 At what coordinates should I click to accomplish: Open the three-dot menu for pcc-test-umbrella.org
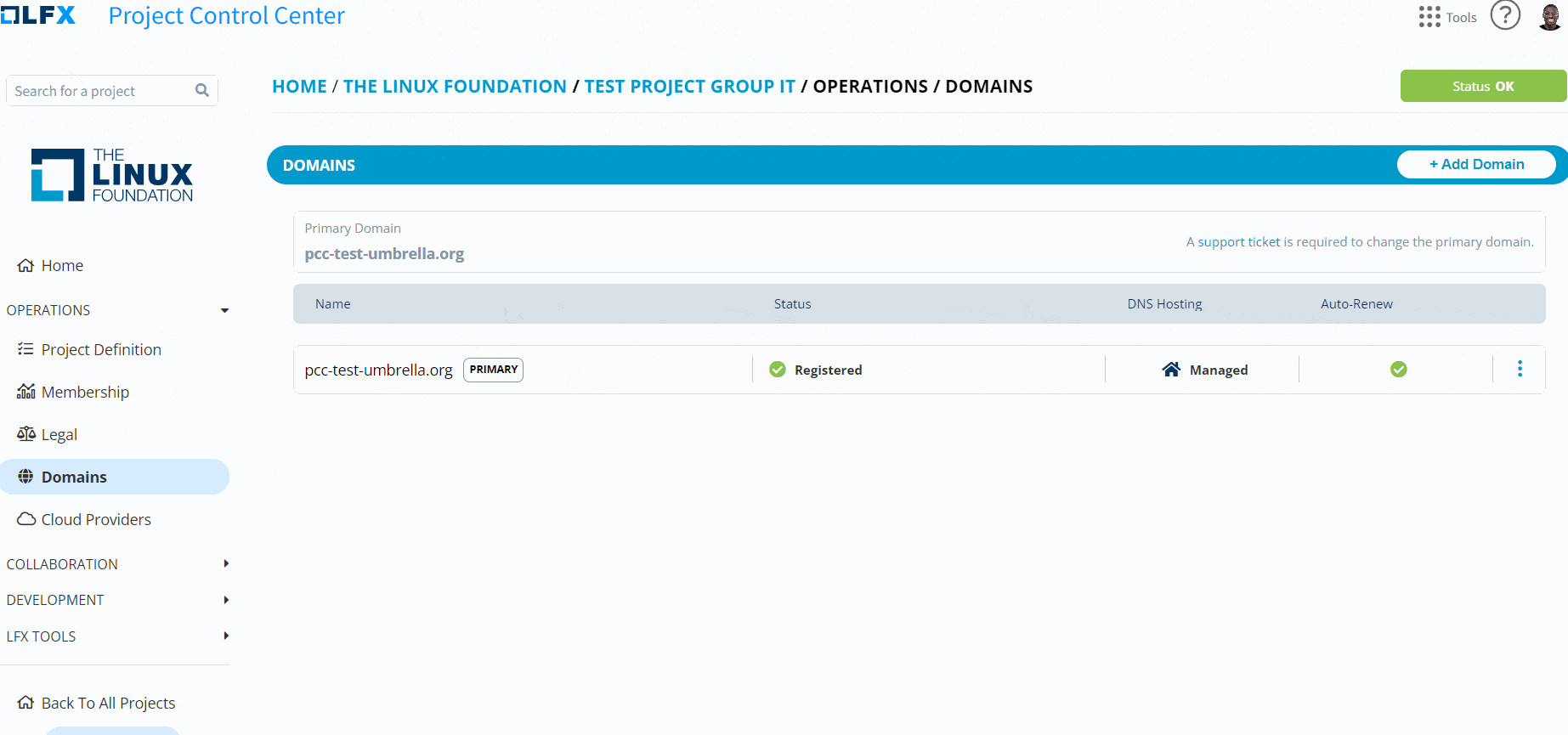click(1520, 369)
